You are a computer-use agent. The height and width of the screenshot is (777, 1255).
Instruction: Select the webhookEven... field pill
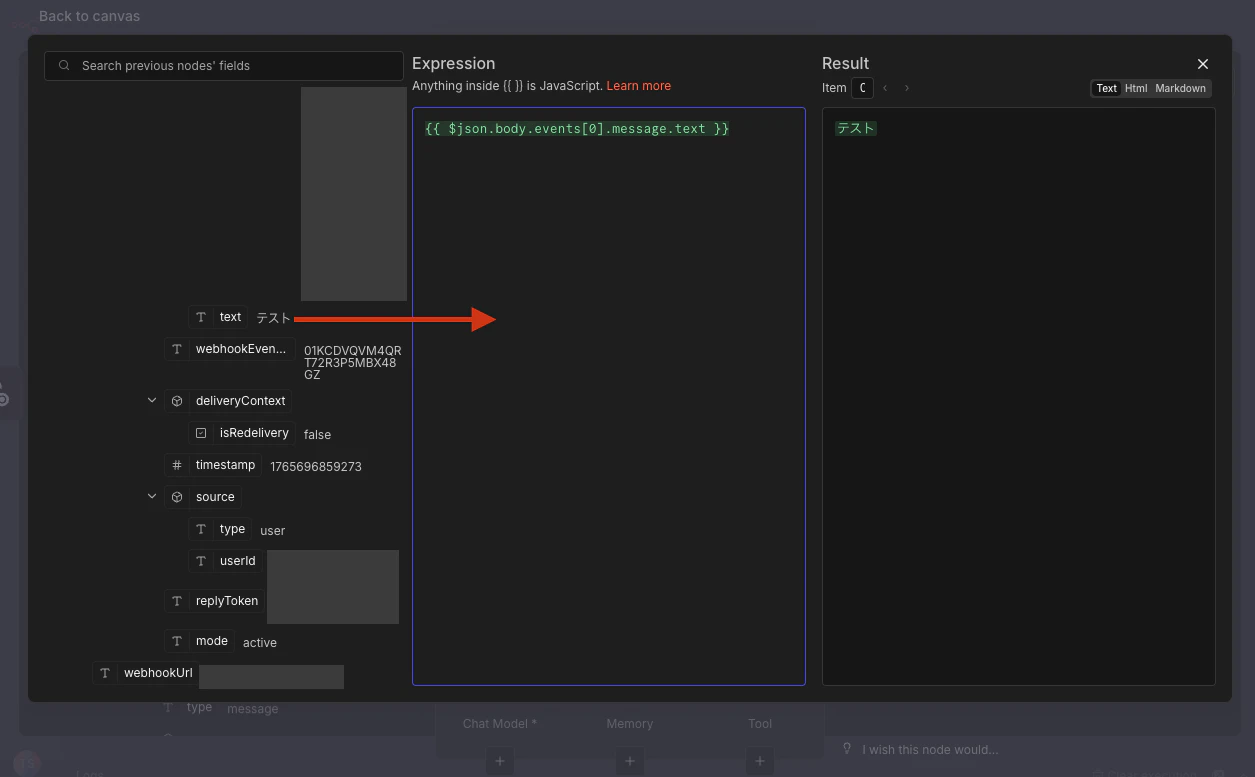point(229,349)
